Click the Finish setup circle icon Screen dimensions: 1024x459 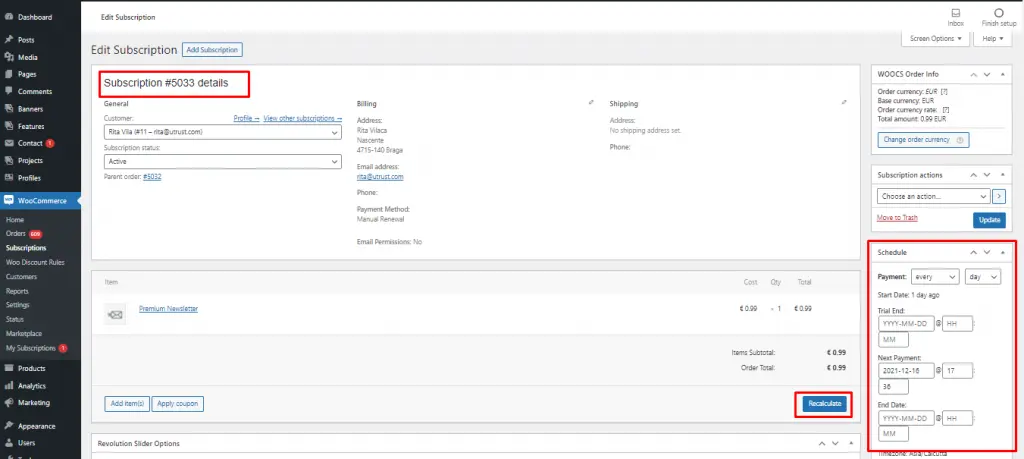[x=999, y=13]
